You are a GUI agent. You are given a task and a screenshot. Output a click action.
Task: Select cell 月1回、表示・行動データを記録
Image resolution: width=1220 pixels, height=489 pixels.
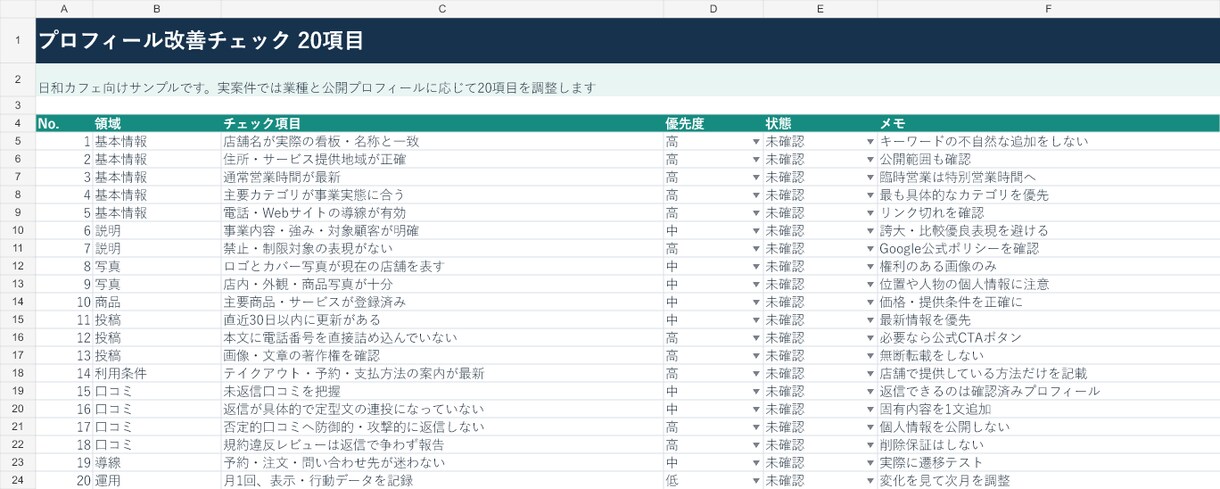click(x=442, y=481)
